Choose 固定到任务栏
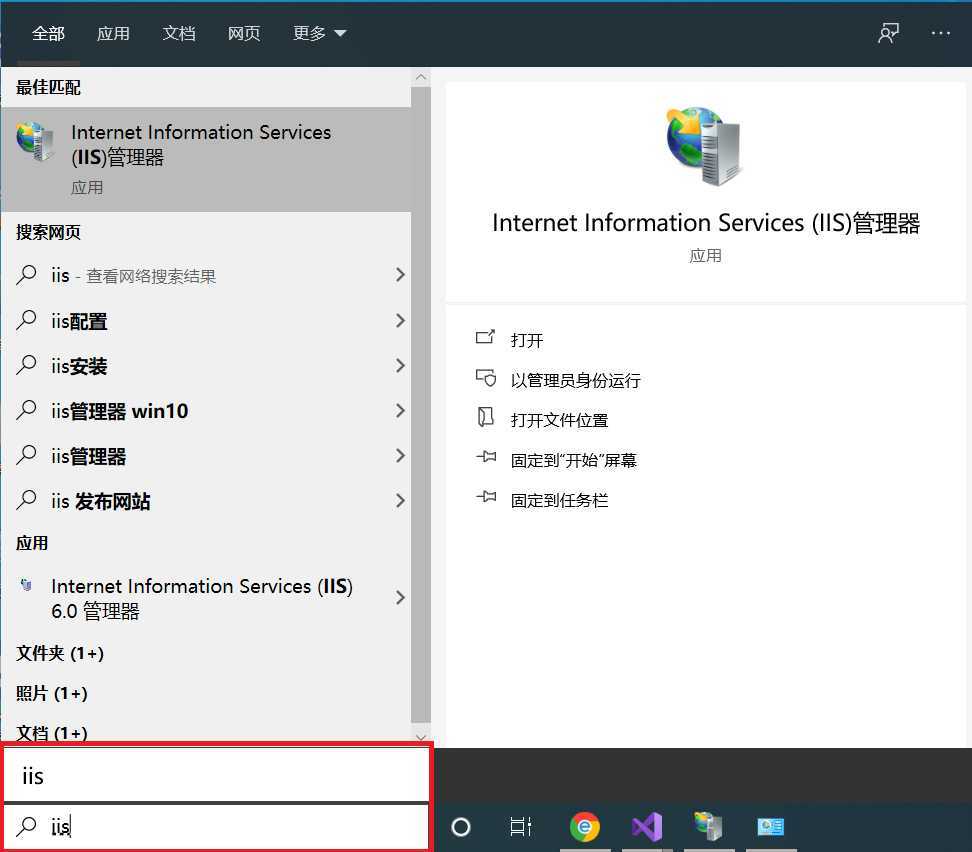972x852 pixels. [x=559, y=500]
